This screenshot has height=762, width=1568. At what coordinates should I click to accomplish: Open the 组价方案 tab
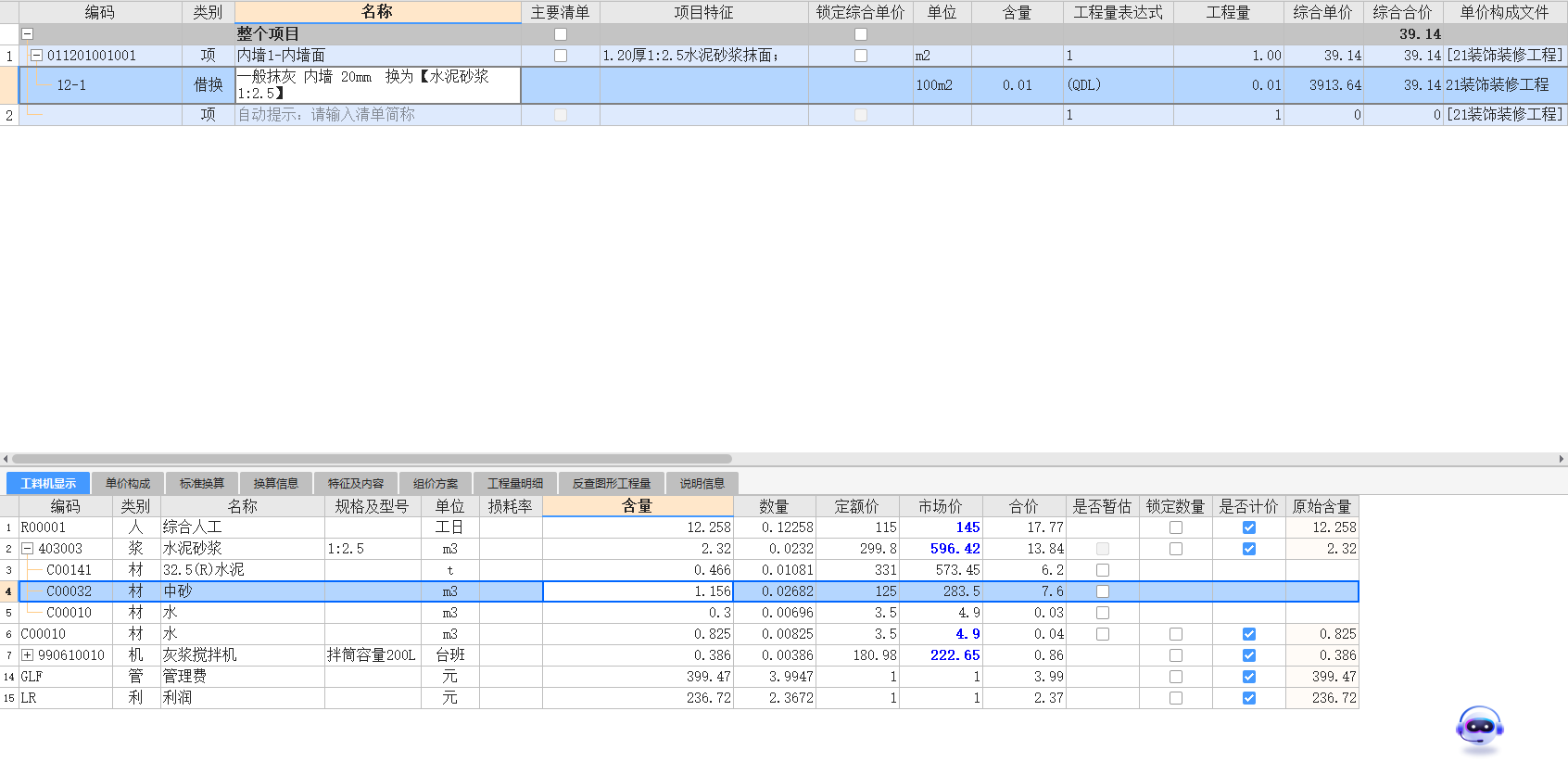(436, 483)
